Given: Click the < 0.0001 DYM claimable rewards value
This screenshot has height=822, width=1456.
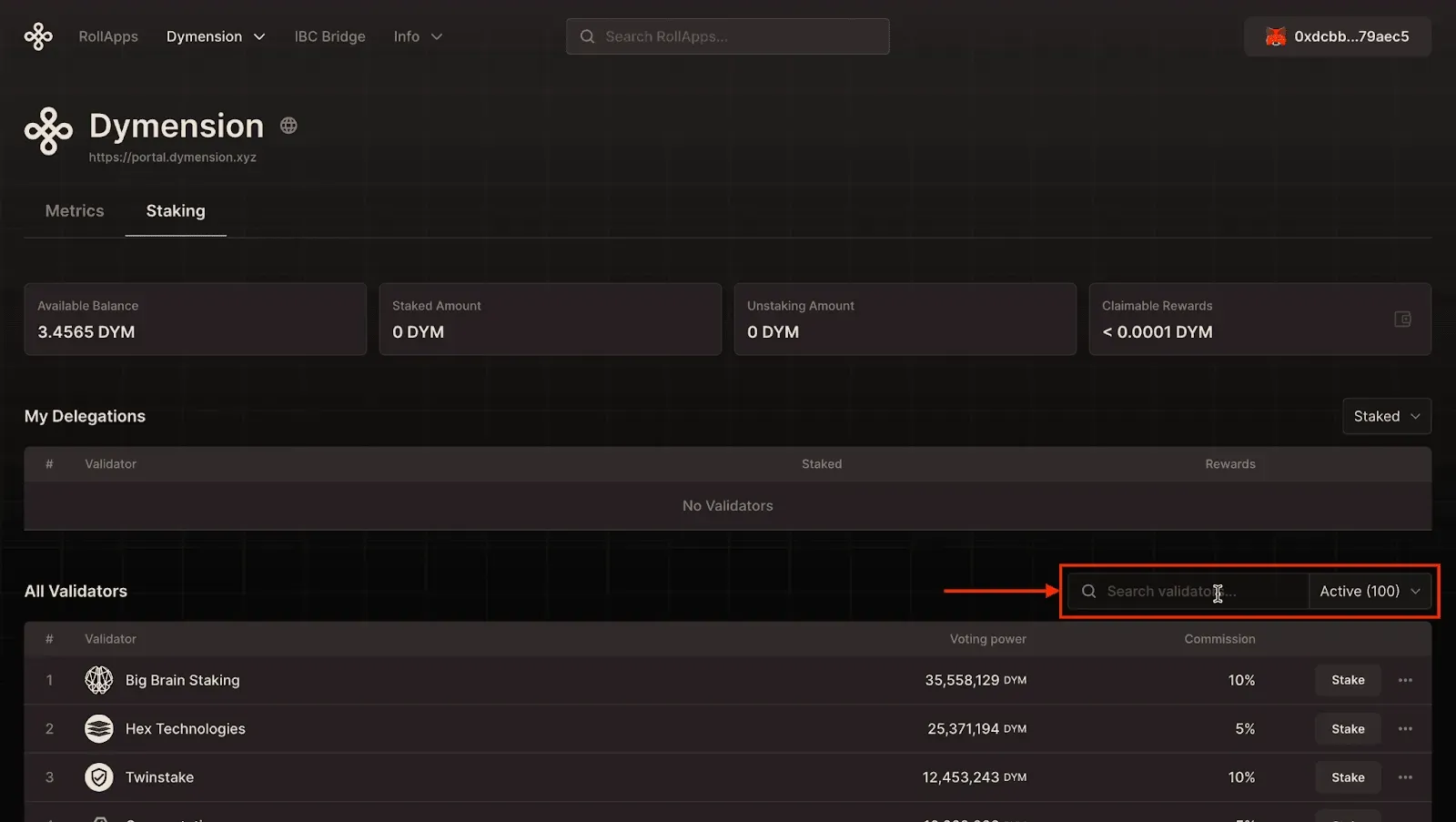Looking at the screenshot, I should pos(1157,332).
